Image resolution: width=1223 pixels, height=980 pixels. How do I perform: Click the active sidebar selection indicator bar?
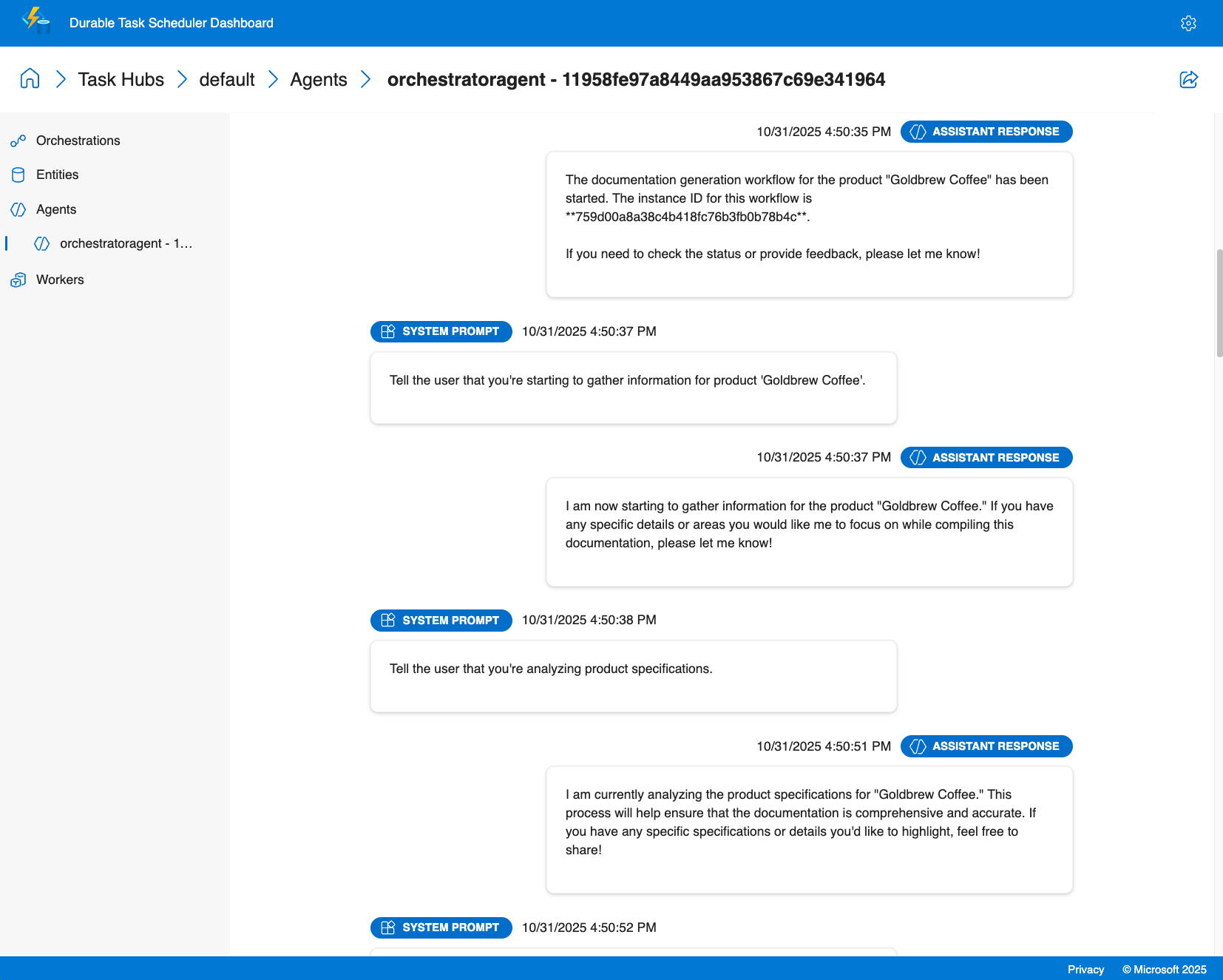(x=6, y=243)
